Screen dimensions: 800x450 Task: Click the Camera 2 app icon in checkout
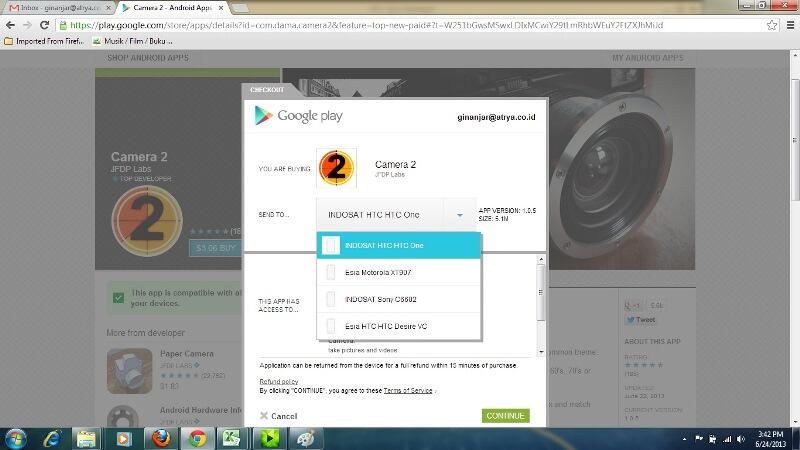[x=336, y=167]
